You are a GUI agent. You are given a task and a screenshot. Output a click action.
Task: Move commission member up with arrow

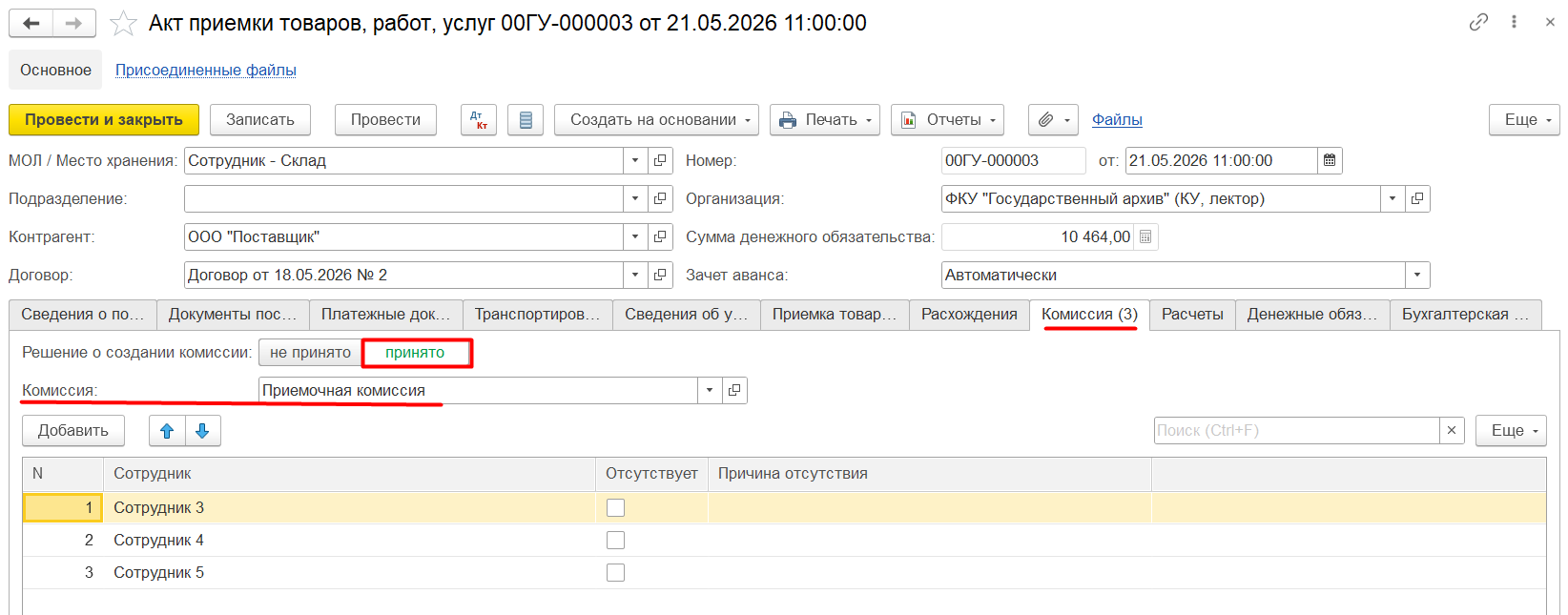pyautogui.click(x=167, y=431)
